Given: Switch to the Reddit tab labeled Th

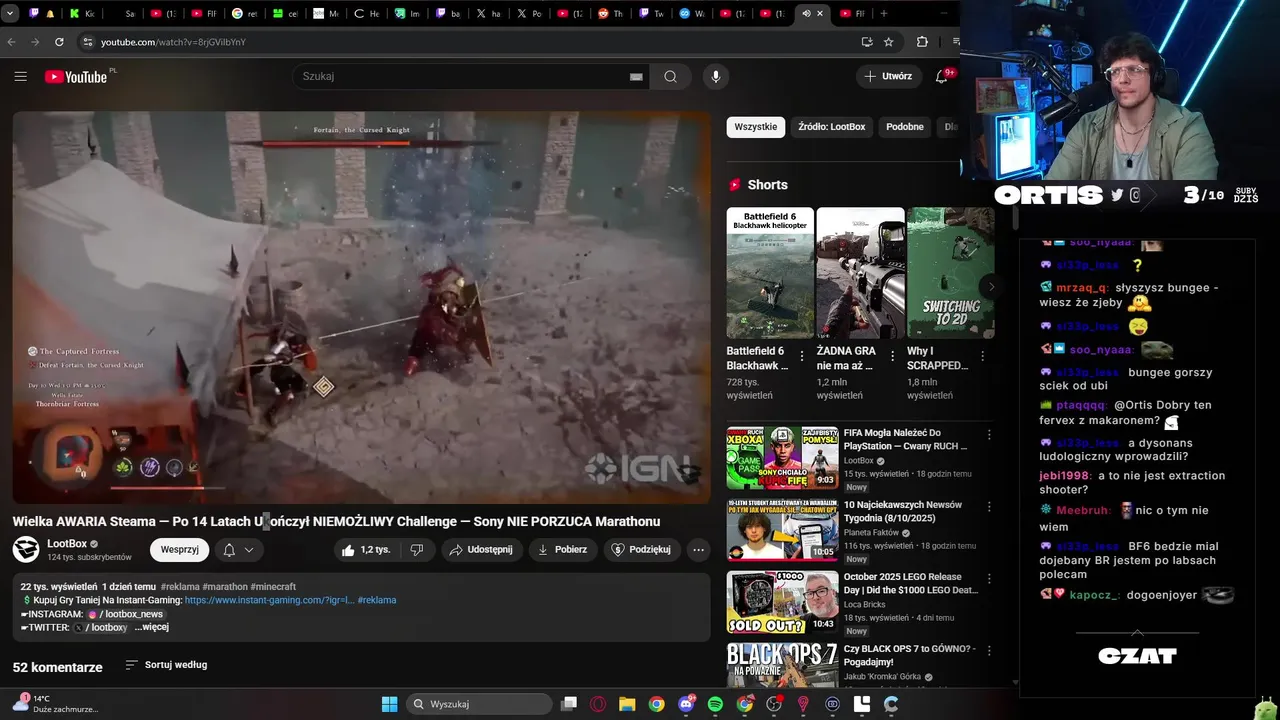Looking at the screenshot, I should point(610,14).
